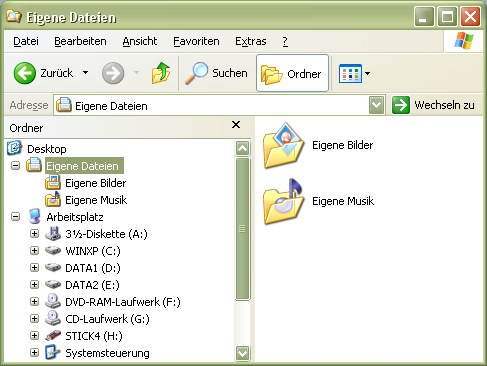The height and width of the screenshot is (366, 487).
Task: Select Eigene Bilder in folder tree
Action: click(96, 183)
